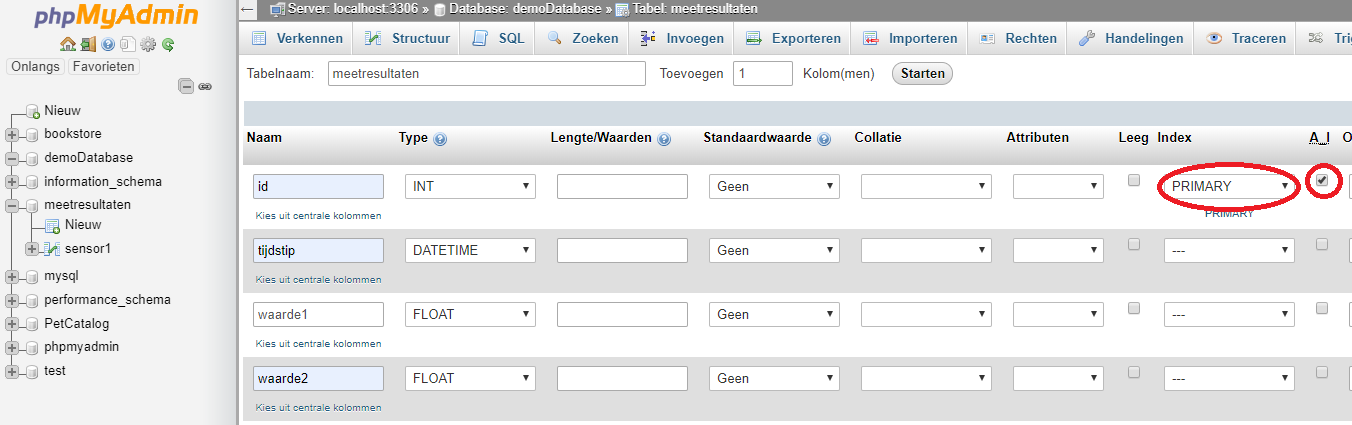
Task: Uncheck the A_I checkbox for id column
Action: point(1322,181)
